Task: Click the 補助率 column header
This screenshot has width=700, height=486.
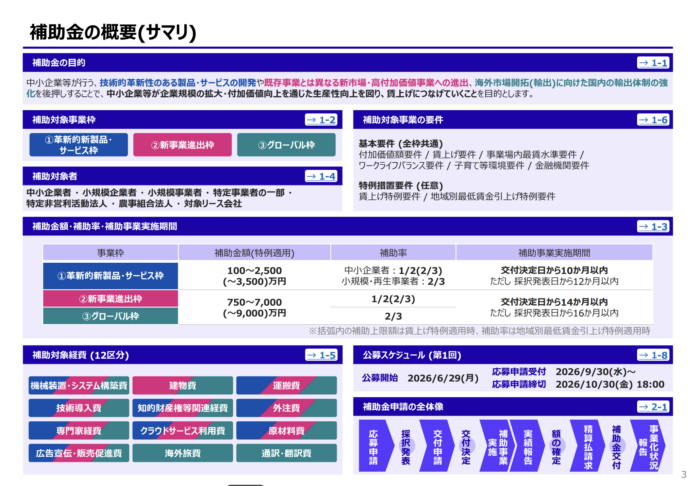Action: click(x=393, y=253)
